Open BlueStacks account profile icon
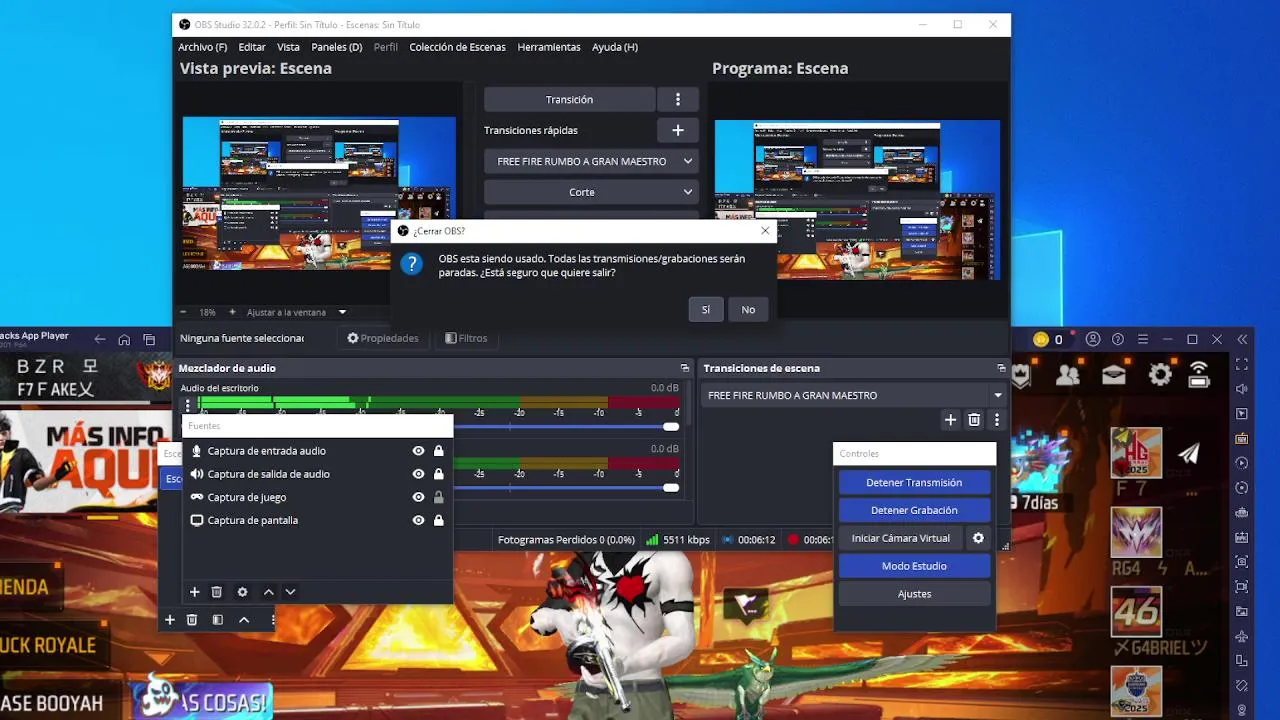The image size is (1280, 720). (1093, 340)
